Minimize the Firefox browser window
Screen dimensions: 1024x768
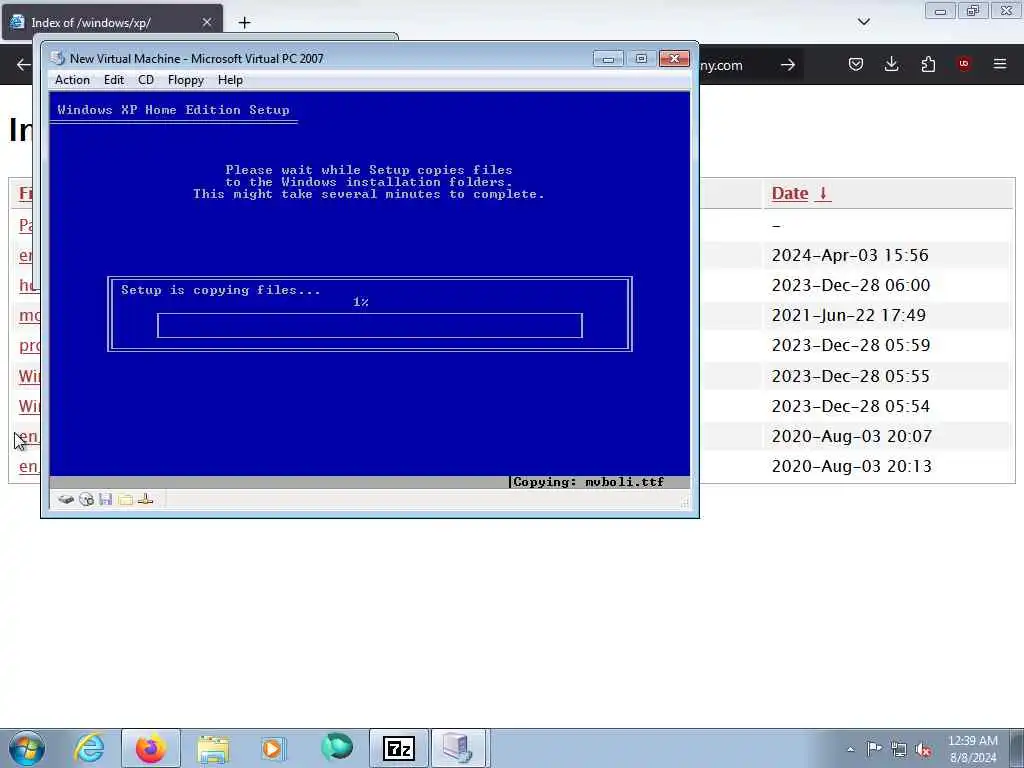click(940, 10)
